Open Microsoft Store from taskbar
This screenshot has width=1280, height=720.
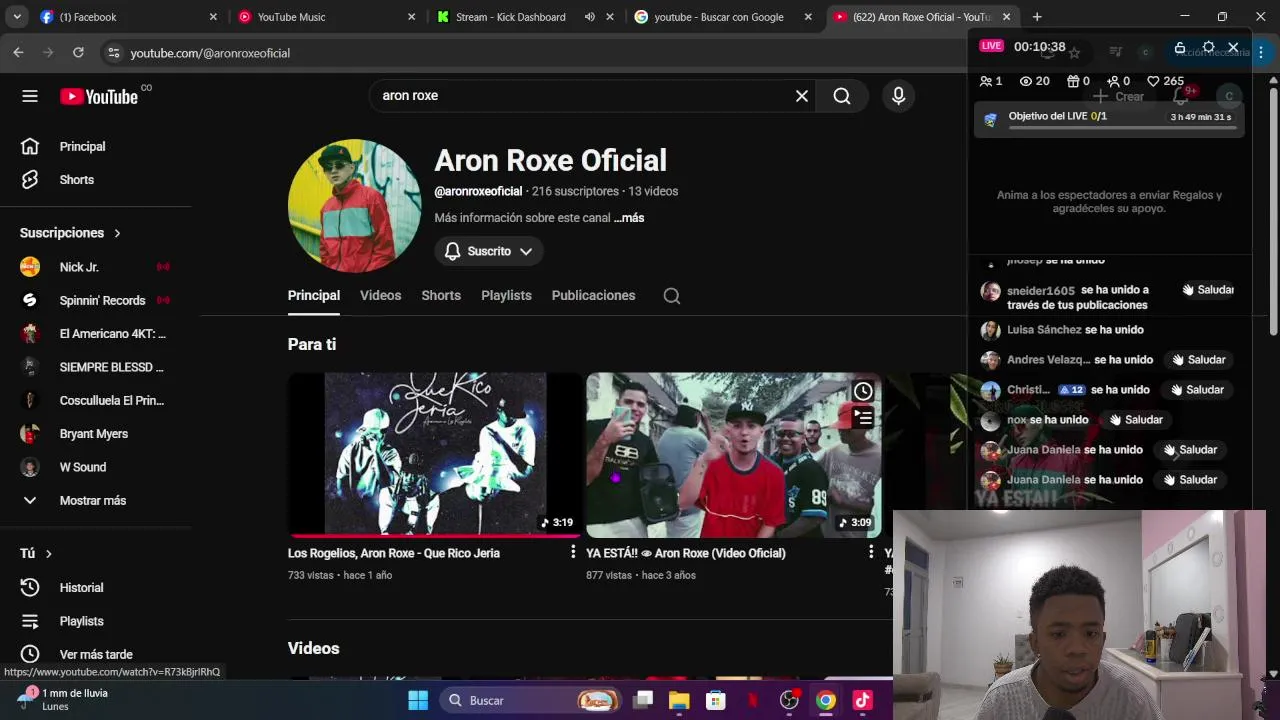coord(716,700)
